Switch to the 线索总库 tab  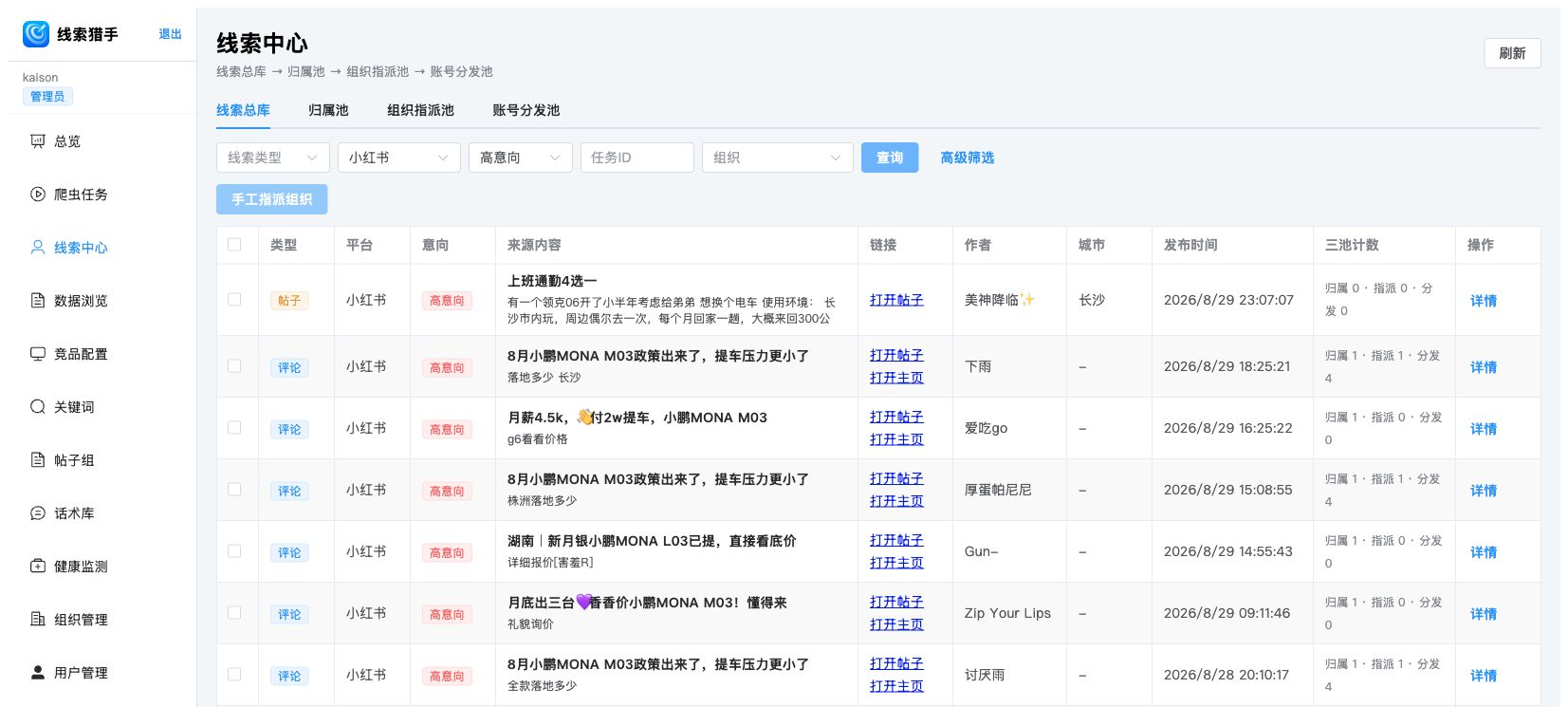(x=243, y=110)
